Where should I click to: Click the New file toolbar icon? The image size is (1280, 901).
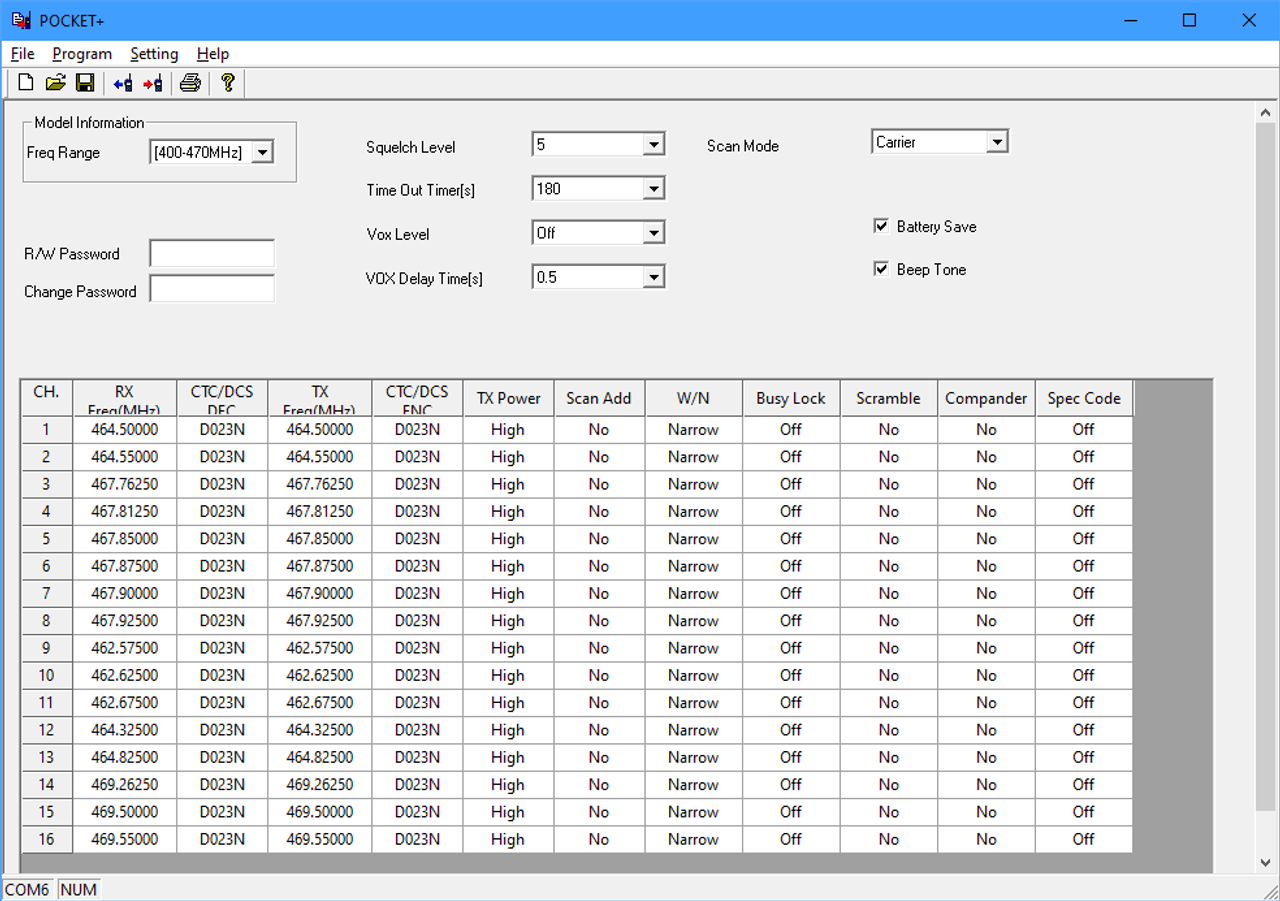pos(26,83)
